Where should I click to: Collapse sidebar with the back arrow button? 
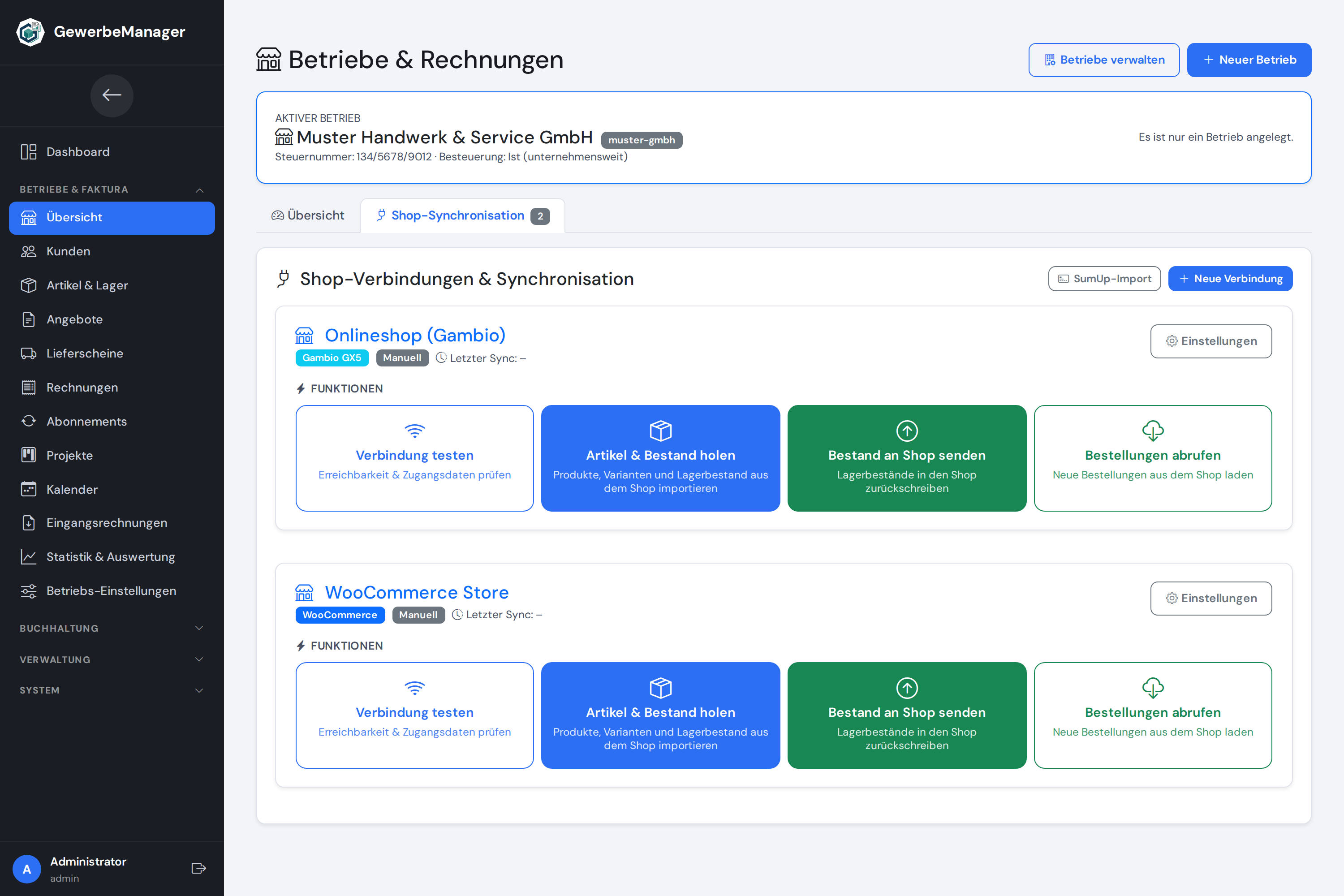coord(112,95)
